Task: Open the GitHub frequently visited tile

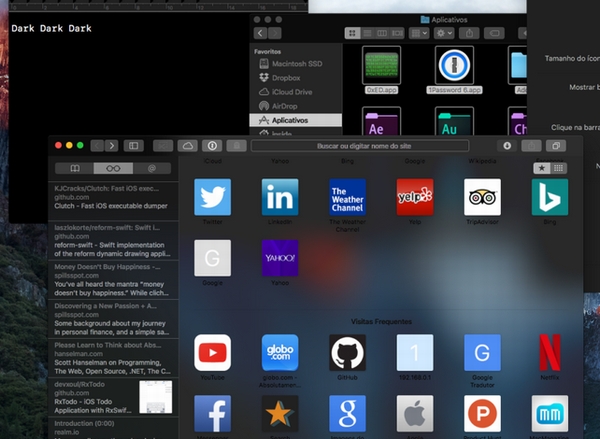Action: pos(347,352)
